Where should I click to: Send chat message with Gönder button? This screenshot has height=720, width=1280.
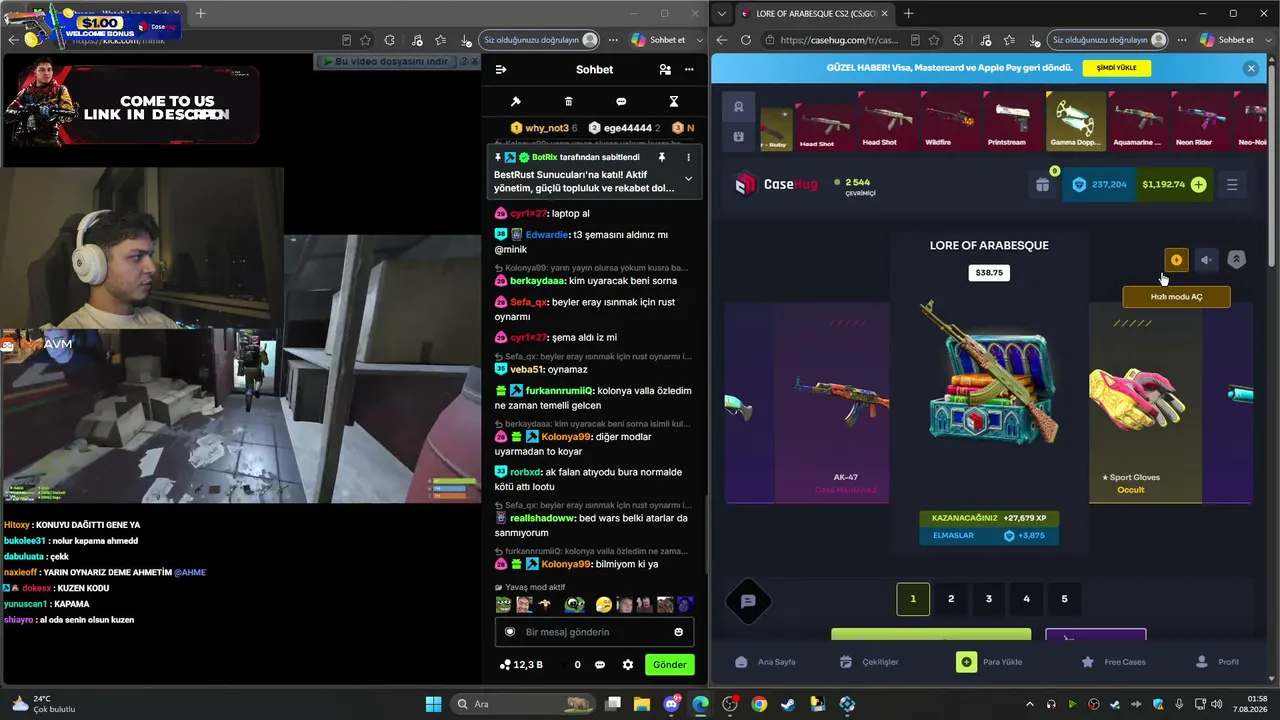[x=670, y=665]
